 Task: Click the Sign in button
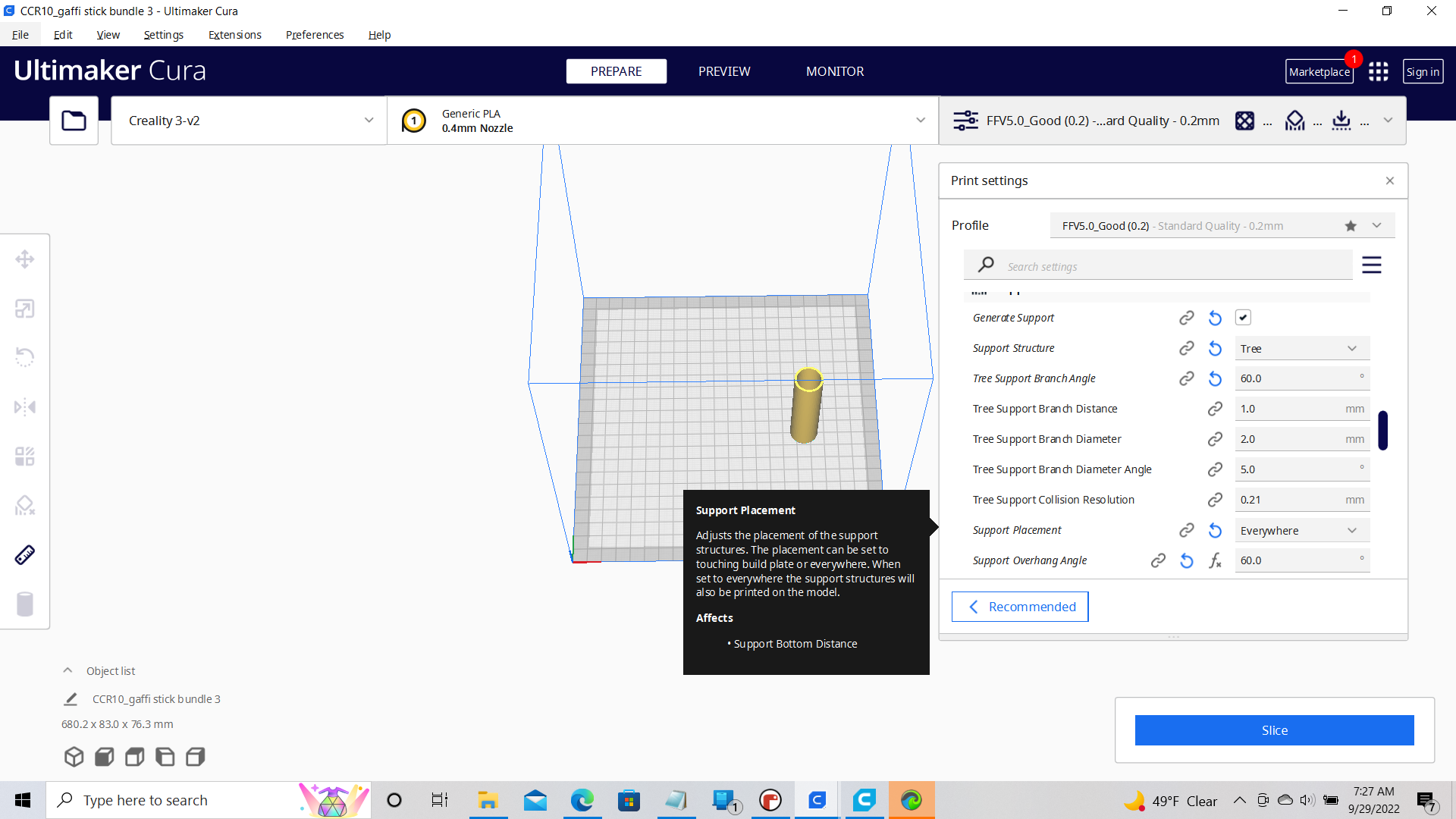click(x=1423, y=72)
